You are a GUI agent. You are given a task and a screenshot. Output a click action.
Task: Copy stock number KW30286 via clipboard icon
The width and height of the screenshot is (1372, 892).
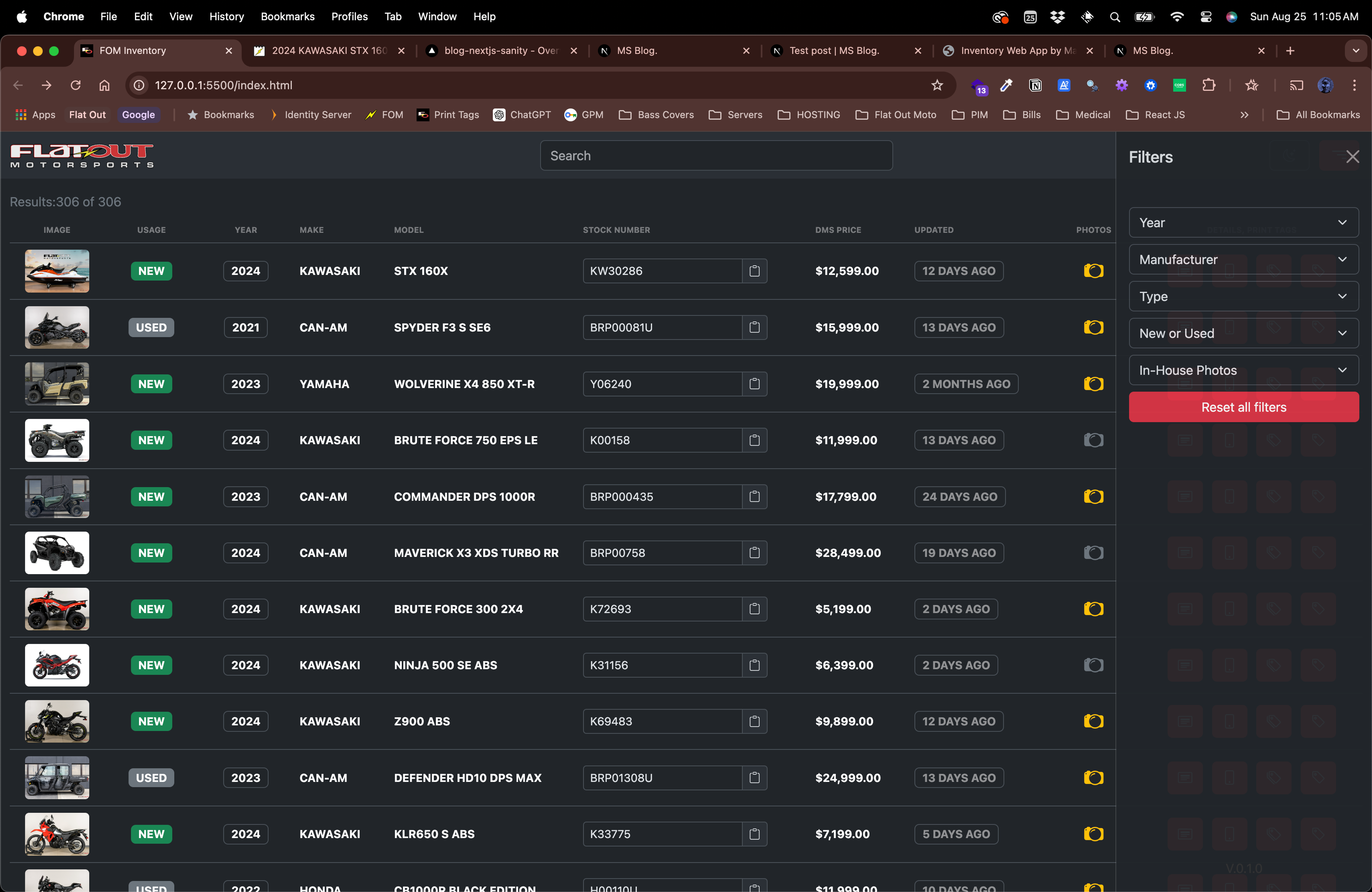tap(754, 271)
